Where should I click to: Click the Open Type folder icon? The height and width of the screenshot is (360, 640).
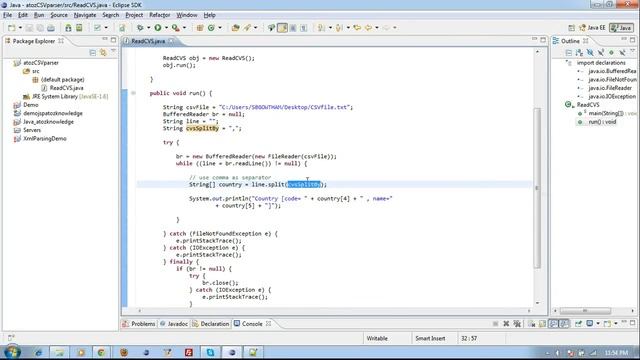coord(236,28)
